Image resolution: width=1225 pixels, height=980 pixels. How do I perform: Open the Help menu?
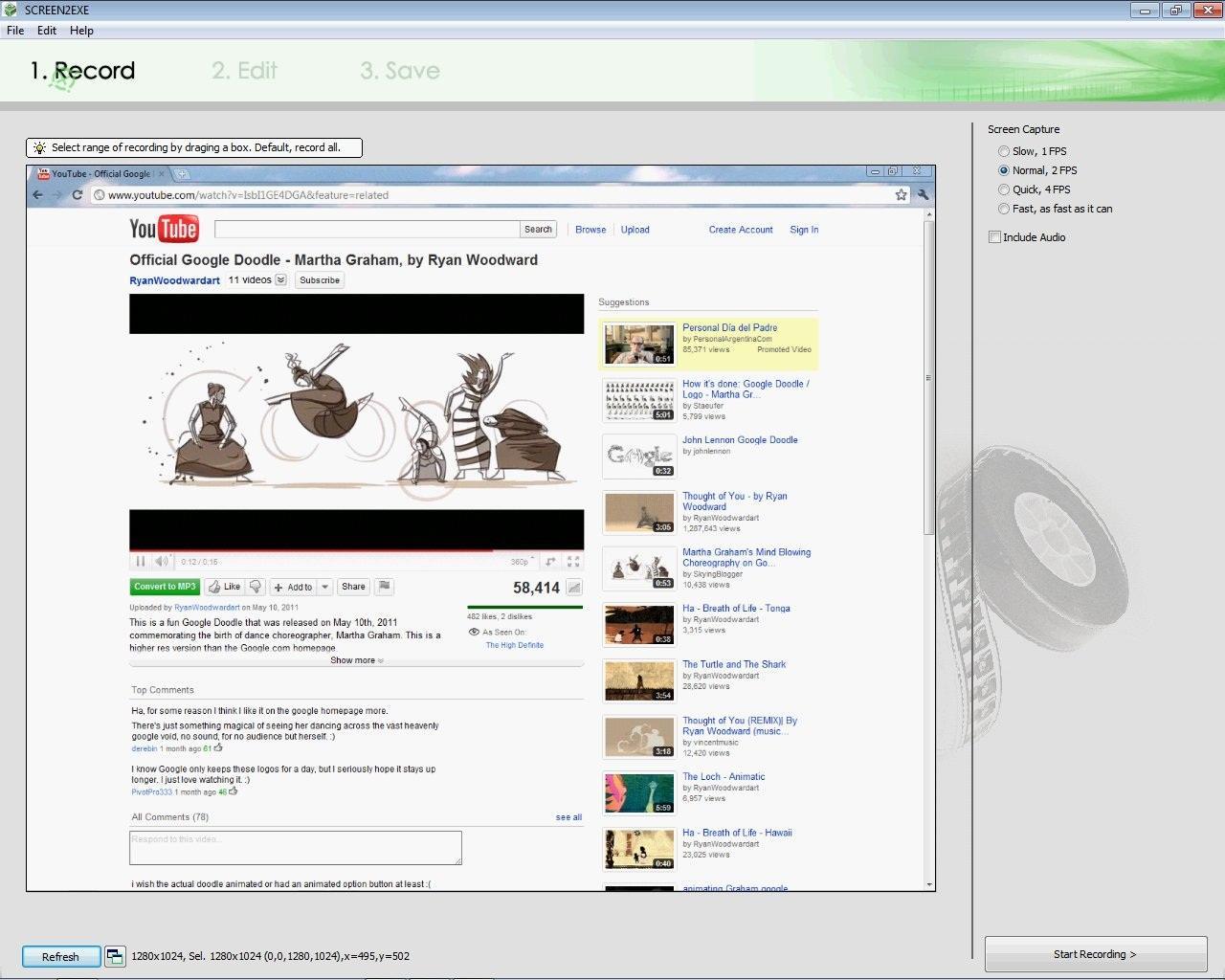[x=81, y=30]
